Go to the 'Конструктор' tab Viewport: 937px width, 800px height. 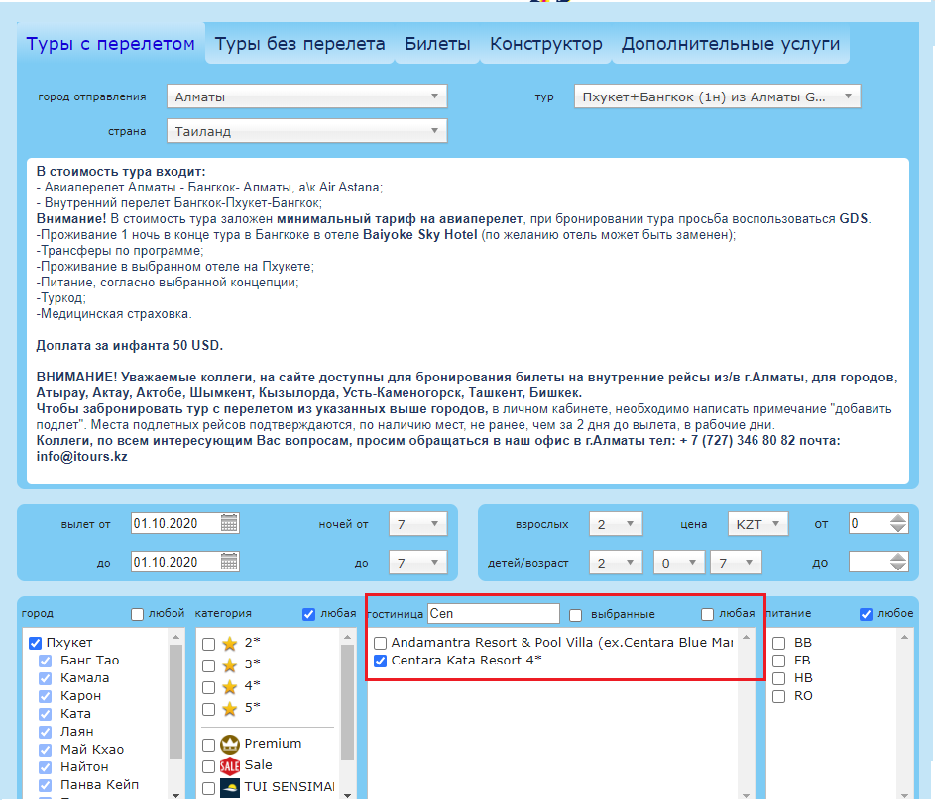click(x=546, y=44)
